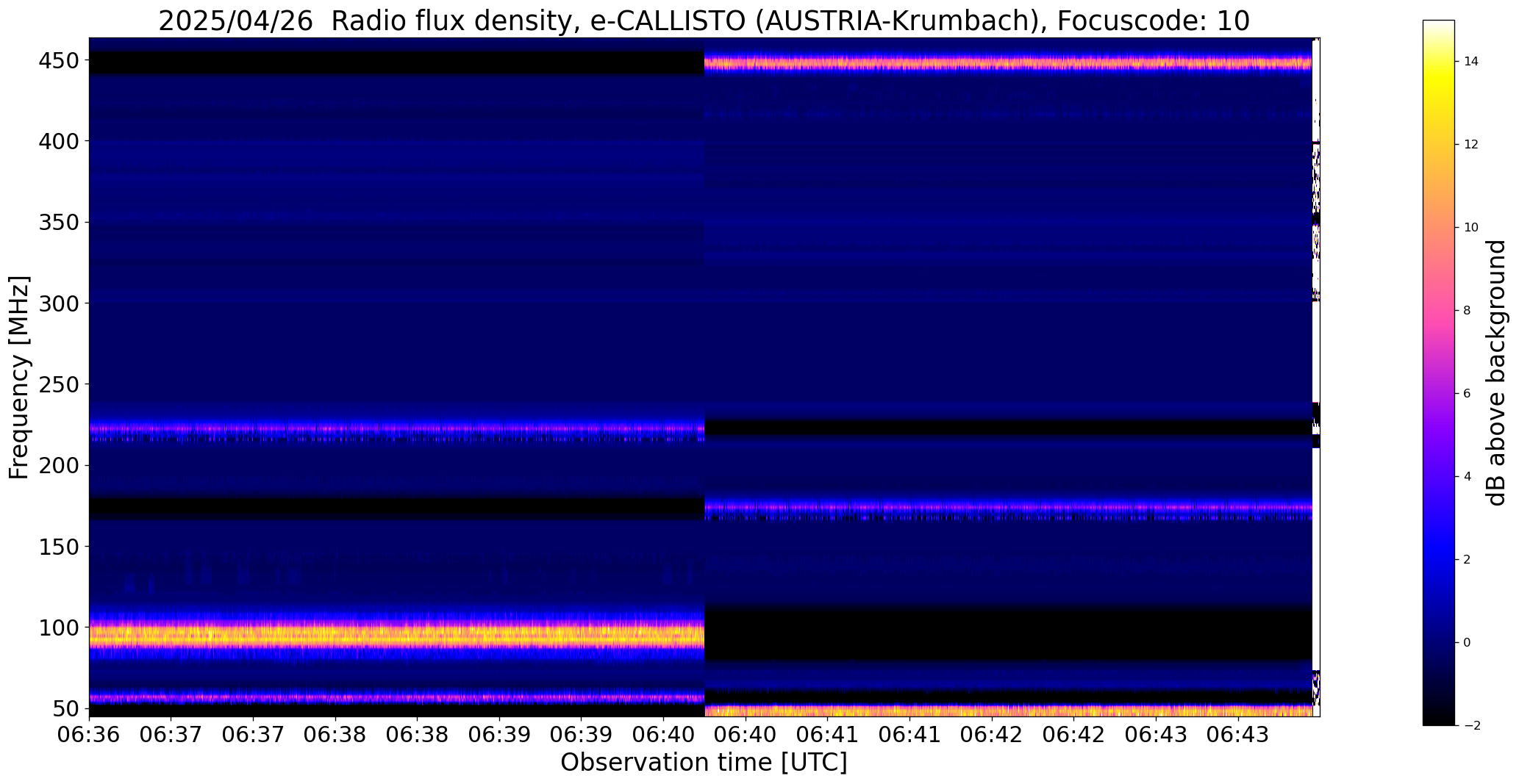1519x784 pixels.
Task: Click the 12 tick on the colorbar
Action: [1471, 145]
